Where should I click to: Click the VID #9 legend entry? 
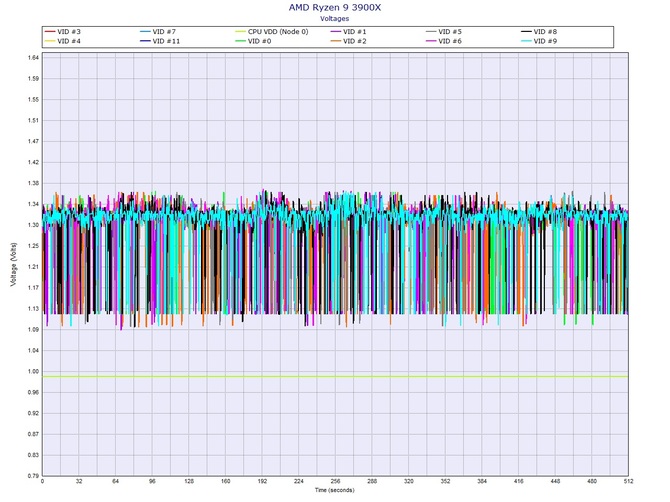(539, 41)
